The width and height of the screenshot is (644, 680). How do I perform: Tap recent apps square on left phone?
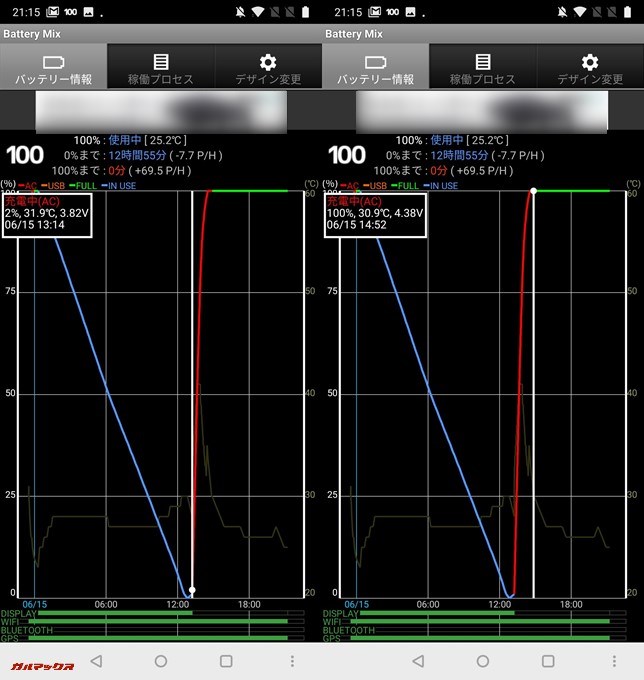click(226, 661)
